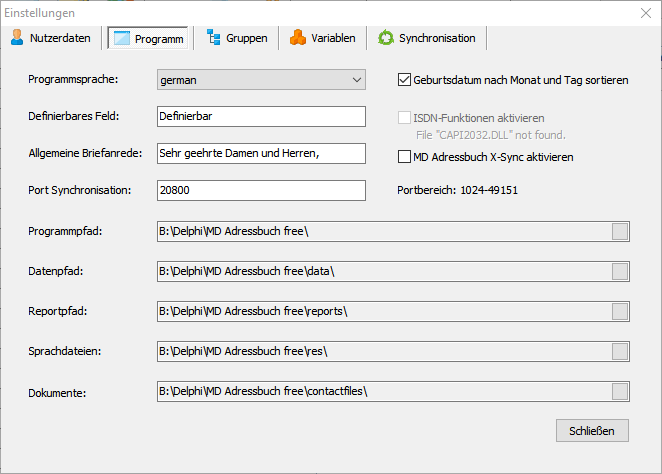This screenshot has height=474, width=662.
Task: Browse for the Reportpfad folder button
Action: click(620, 311)
